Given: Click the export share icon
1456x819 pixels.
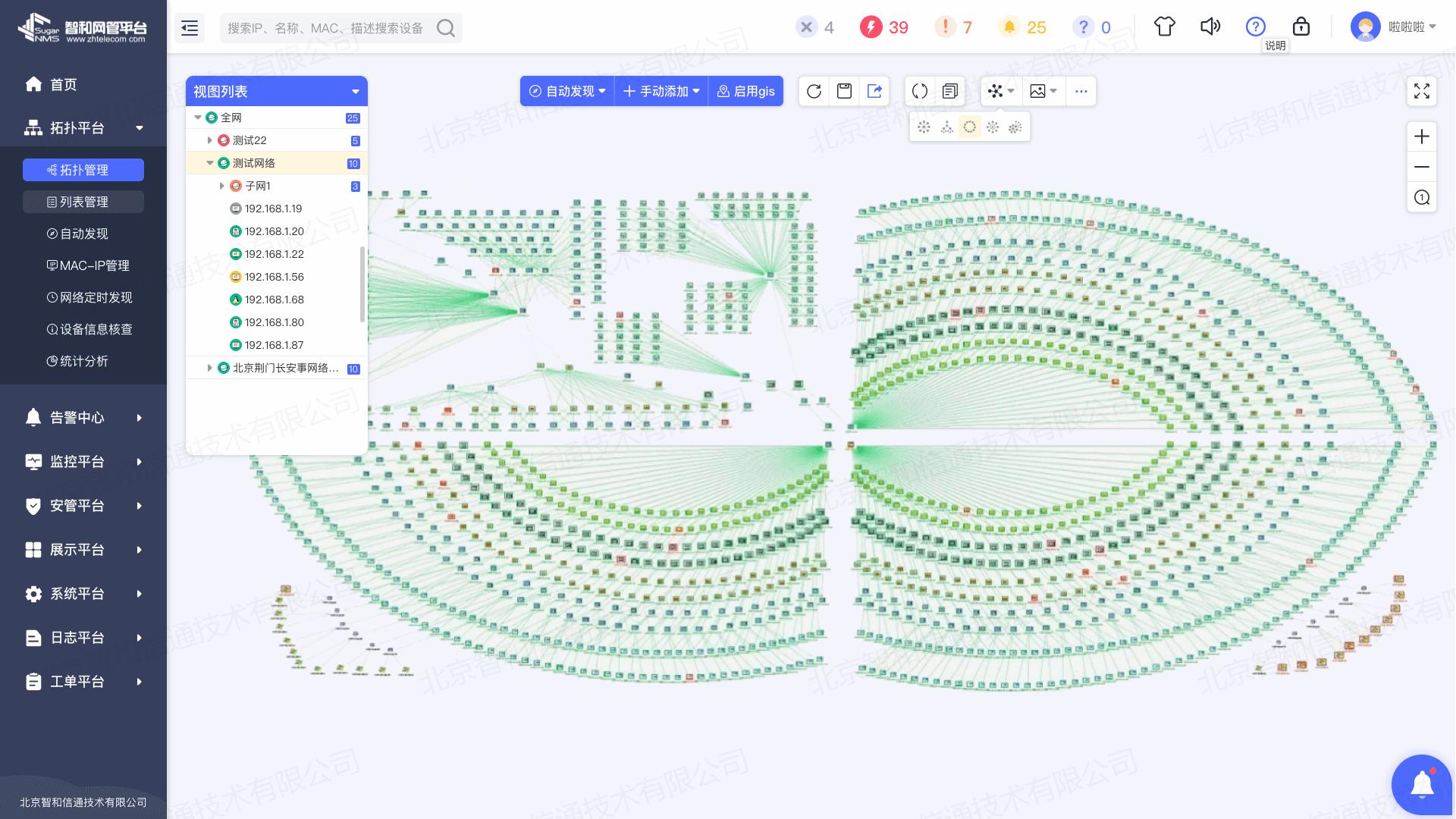Looking at the screenshot, I should 874,91.
